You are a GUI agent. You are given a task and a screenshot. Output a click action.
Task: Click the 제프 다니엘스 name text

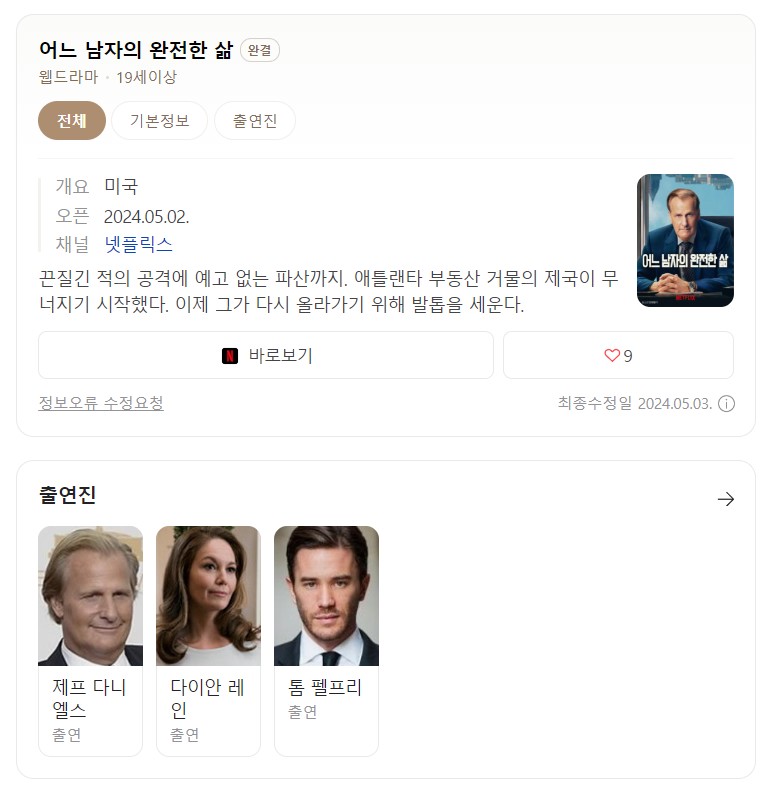89,698
